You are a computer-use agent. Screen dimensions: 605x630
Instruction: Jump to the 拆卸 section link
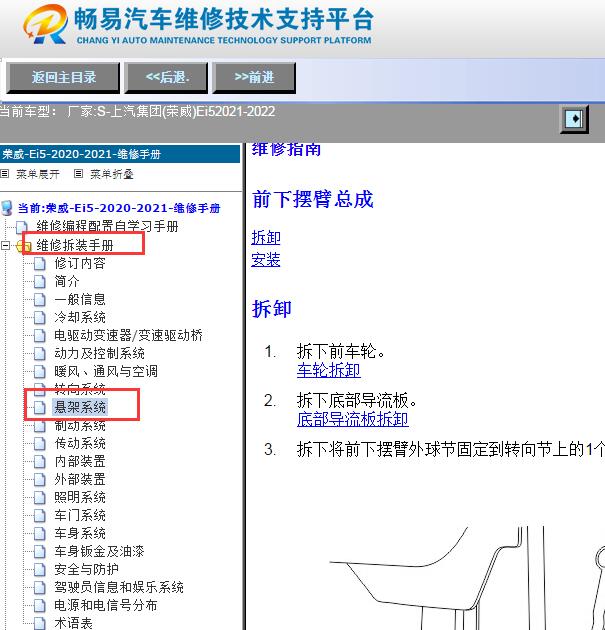tap(266, 237)
